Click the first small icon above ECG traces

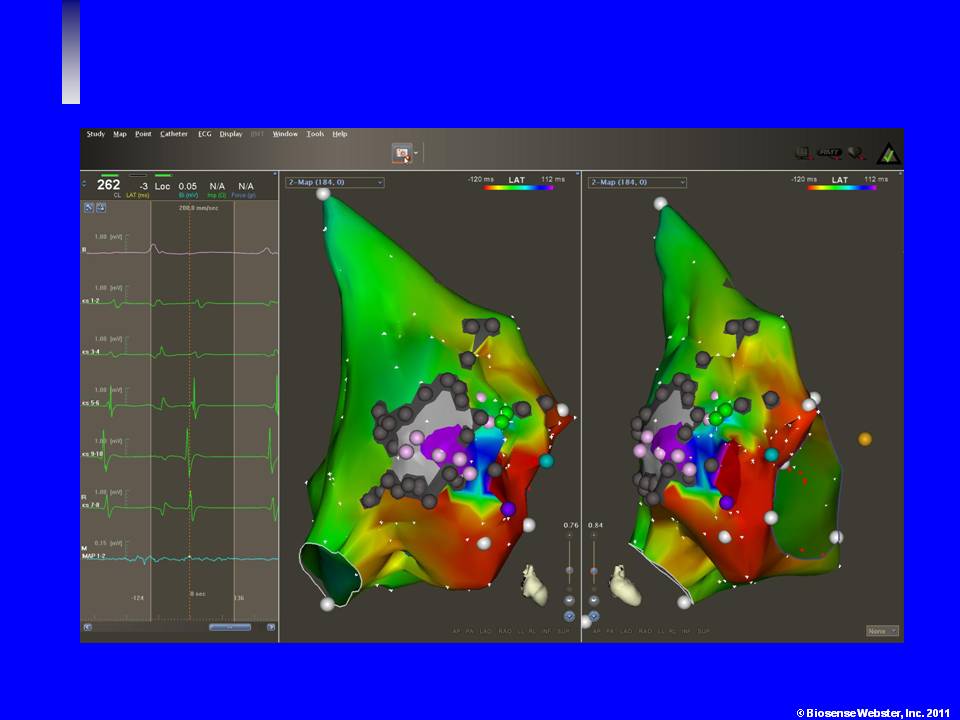coord(89,207)
